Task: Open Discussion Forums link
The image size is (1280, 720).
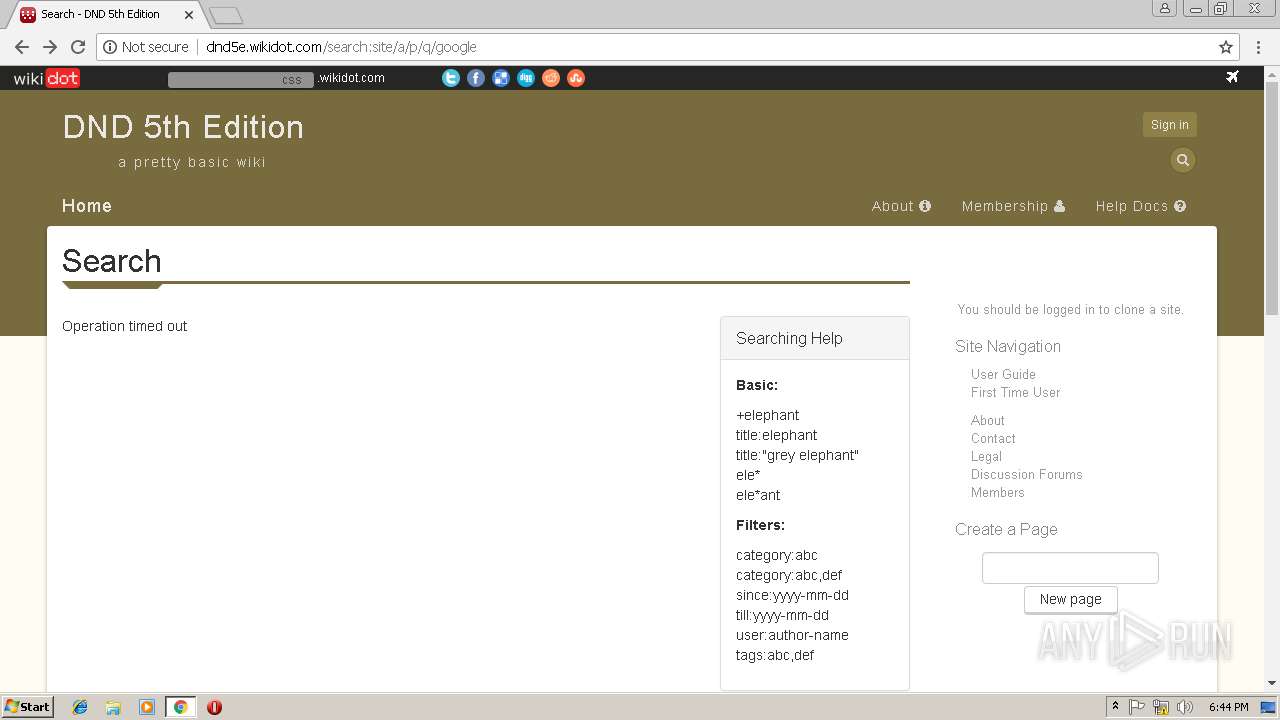Action: click(x=1026, y=474)
